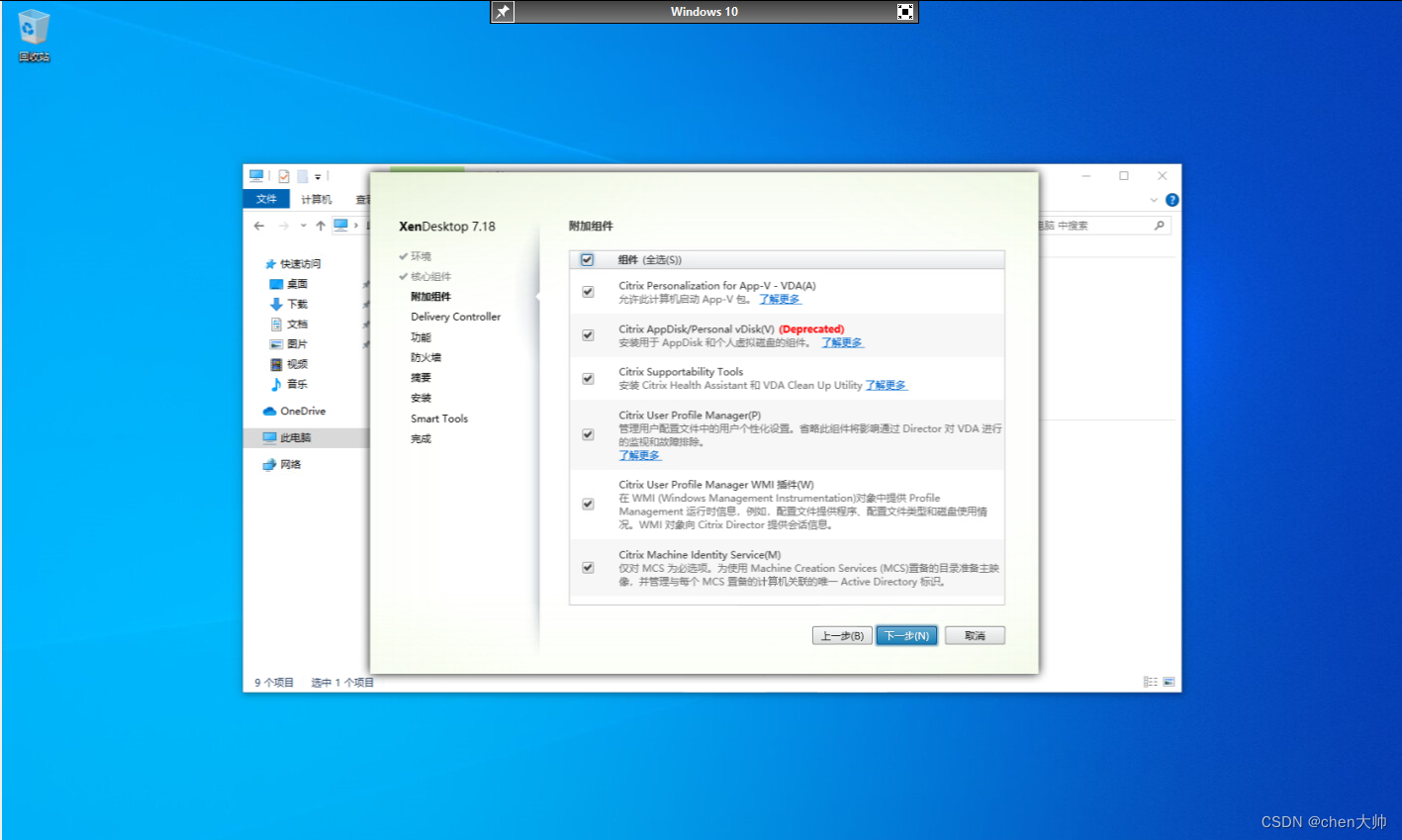Open 桌面 folder in Explorer sidebar
1402x840 pixels.
point(289,284)
